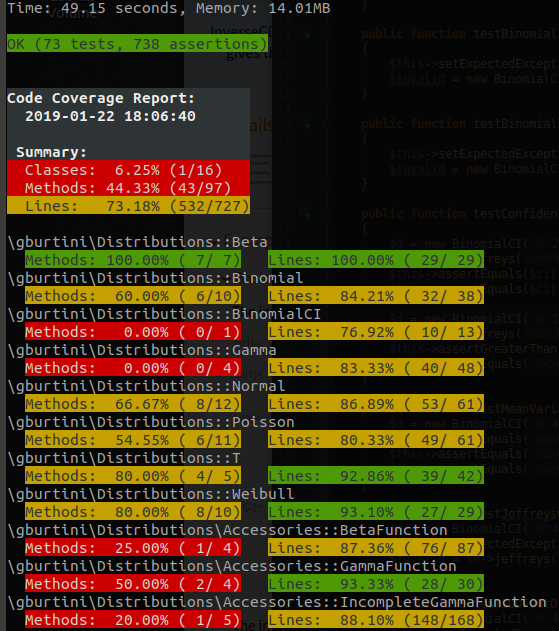Image resolution: width=559 pixels, height=631 pixels.
Task: Click Binomial 'Methods: 60.00% ( 6/10)'
Action: point(133,296)
